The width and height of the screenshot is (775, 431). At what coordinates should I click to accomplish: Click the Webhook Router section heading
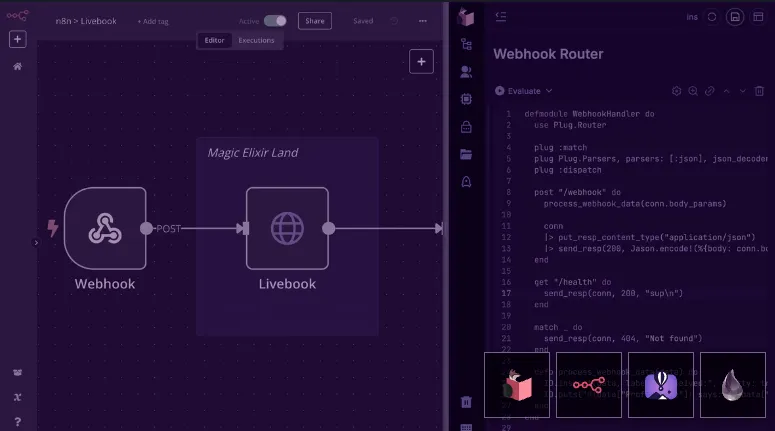(x=548, y=54)
